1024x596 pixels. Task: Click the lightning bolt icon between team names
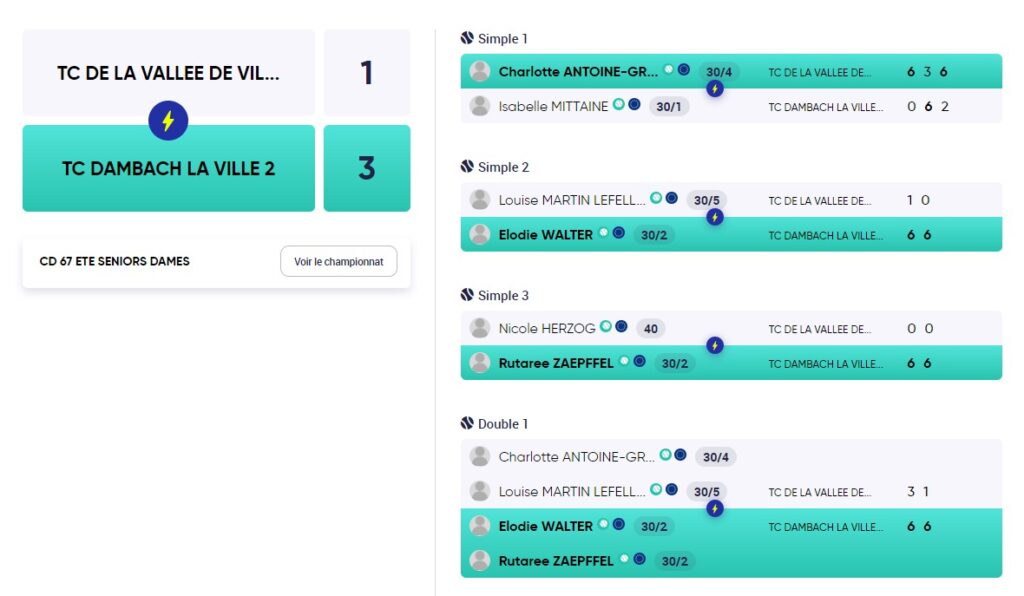click(x=168, y=121)
